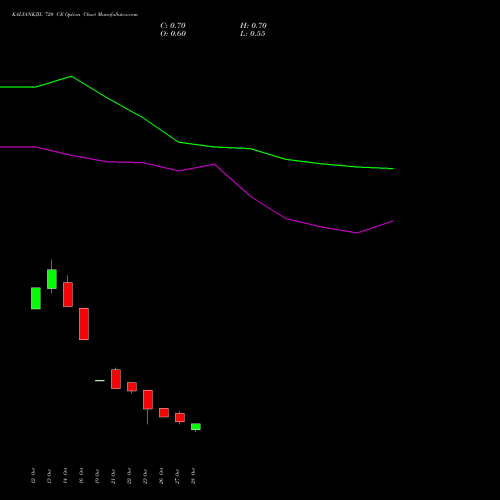Select the tall red candle for 16 Oct
The width and height of the screenshot is (500, 500).
84,324
